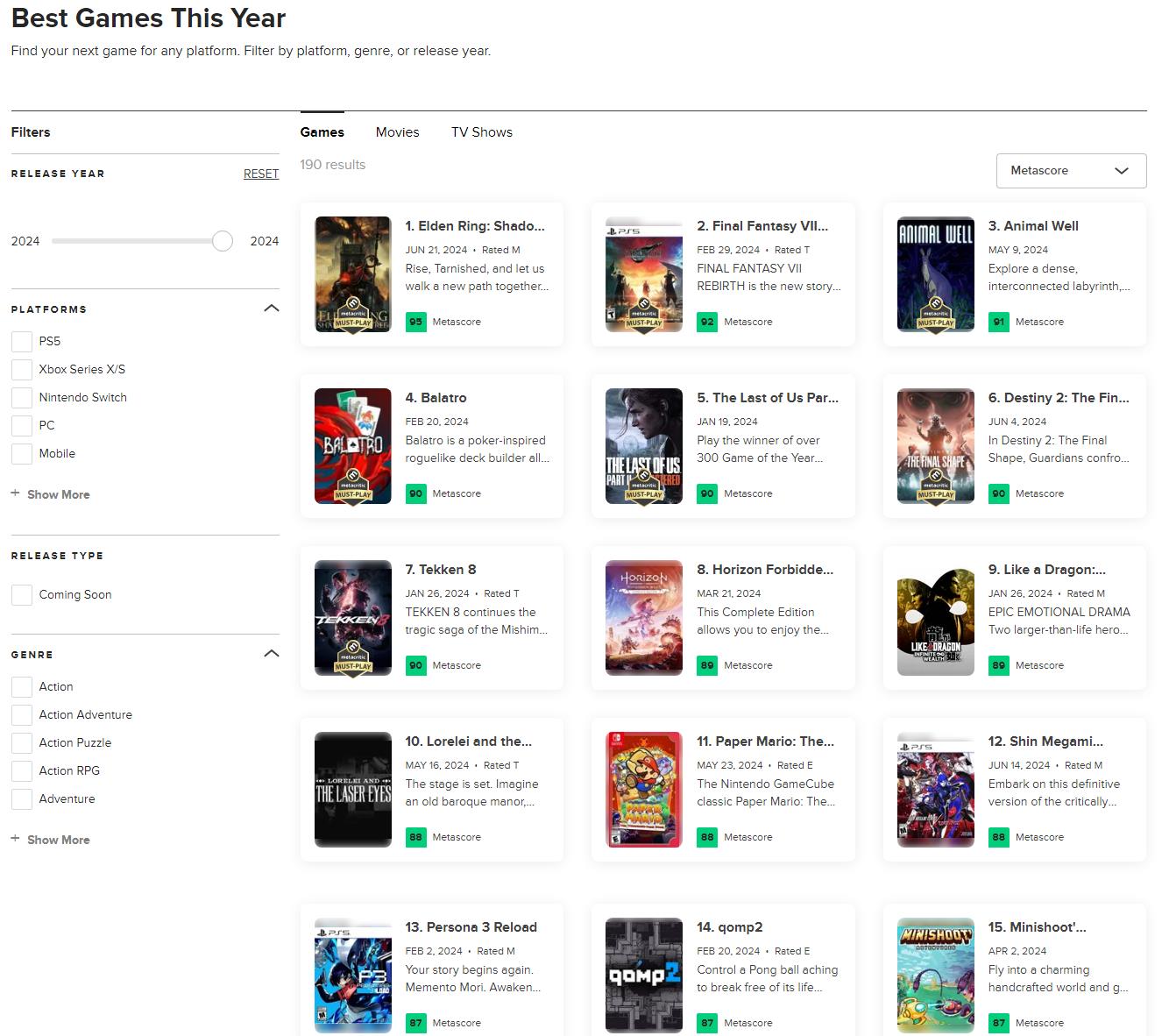Image resolution: width=1169 pixels, height=1036 pixels.
Task: Click the Must-Play badge on Tekken 8's cover
Action: (x=352, y=659)
